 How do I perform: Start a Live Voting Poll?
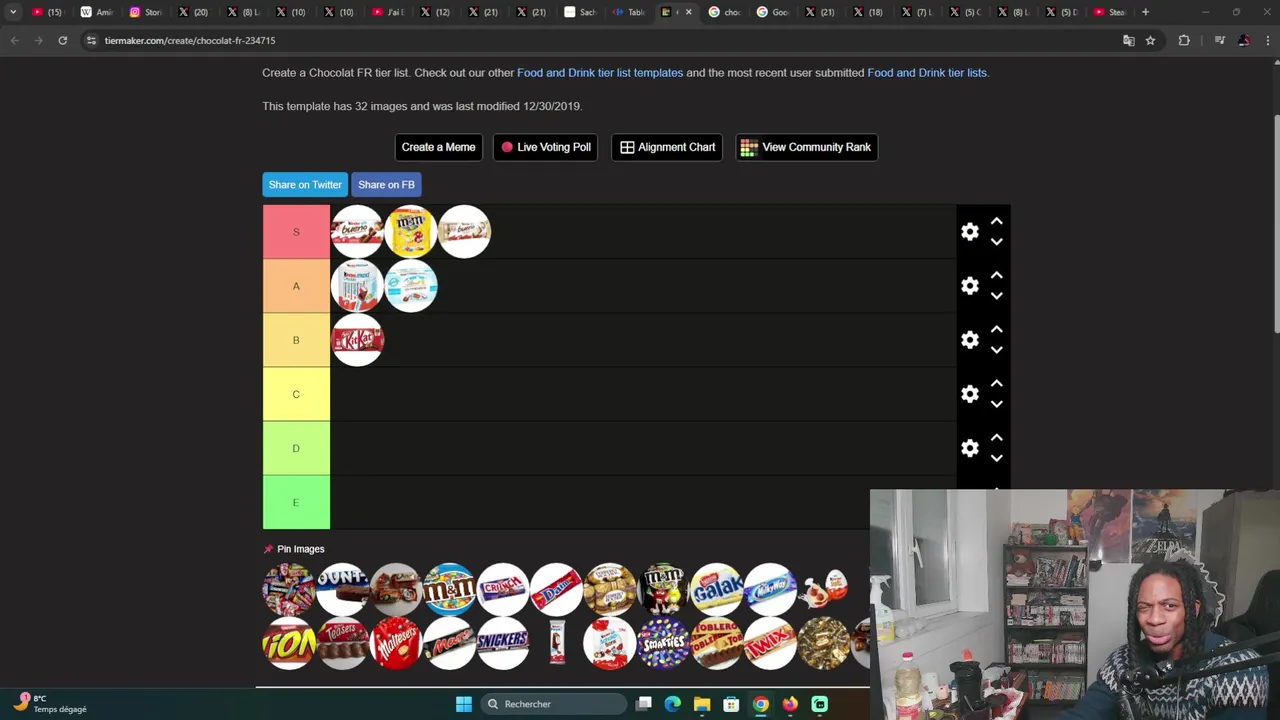tap(545, 147)
